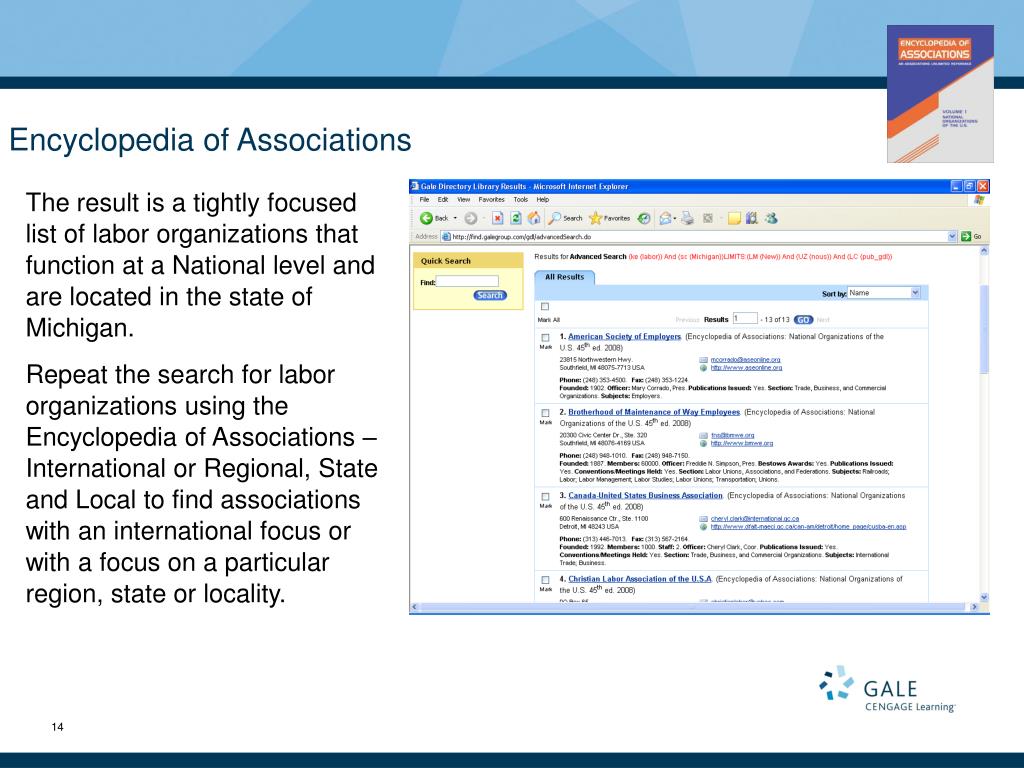Click the email icon for Brotherhood of Maintenance
The height and width of the screenshot is (768, 1024).
click(703, 436)
